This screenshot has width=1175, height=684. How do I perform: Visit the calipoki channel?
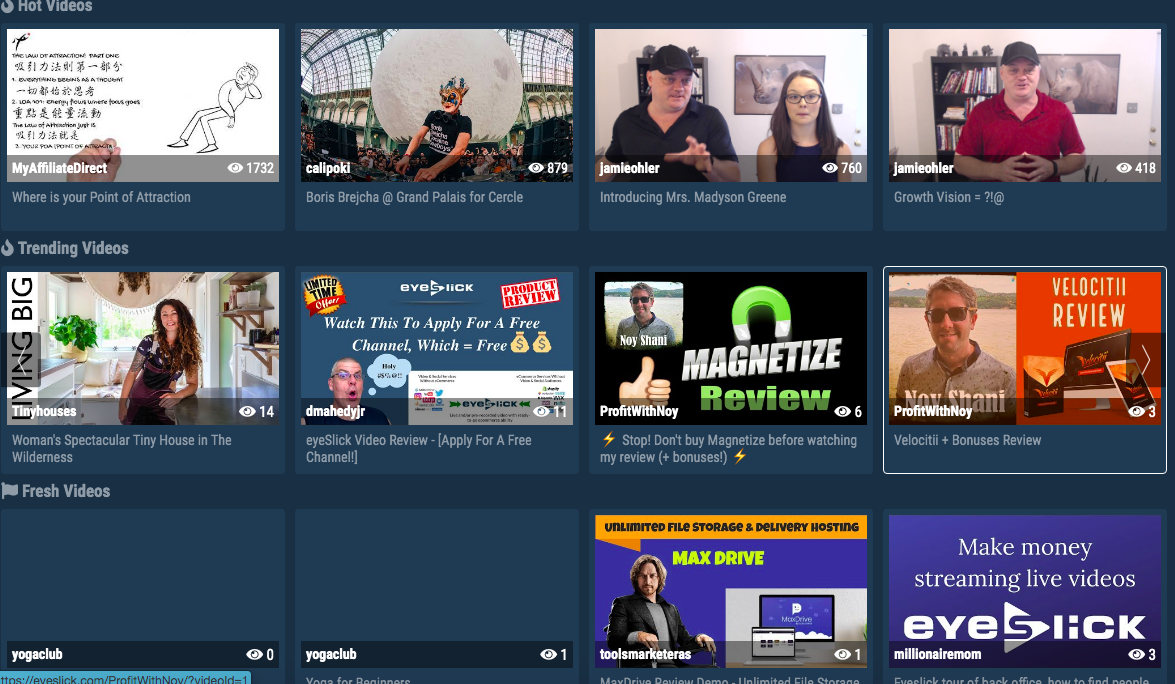pos(327,169)
